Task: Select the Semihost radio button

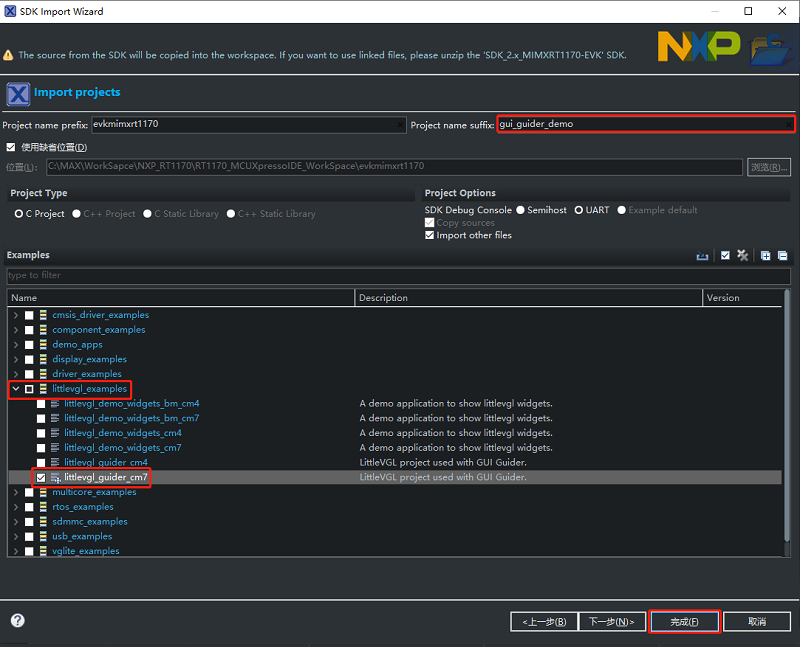Action: [520, 210]
